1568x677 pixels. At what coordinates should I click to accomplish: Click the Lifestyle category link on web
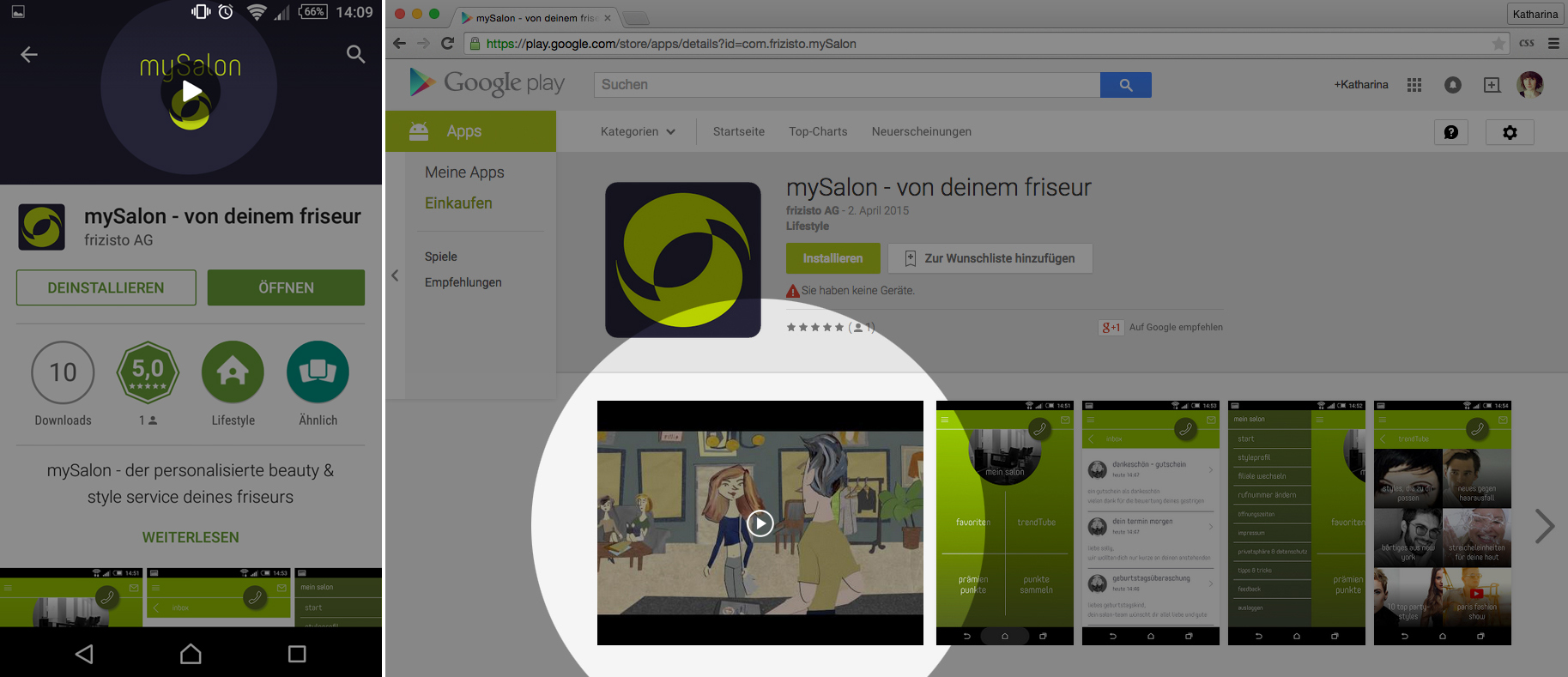(808, 227)
